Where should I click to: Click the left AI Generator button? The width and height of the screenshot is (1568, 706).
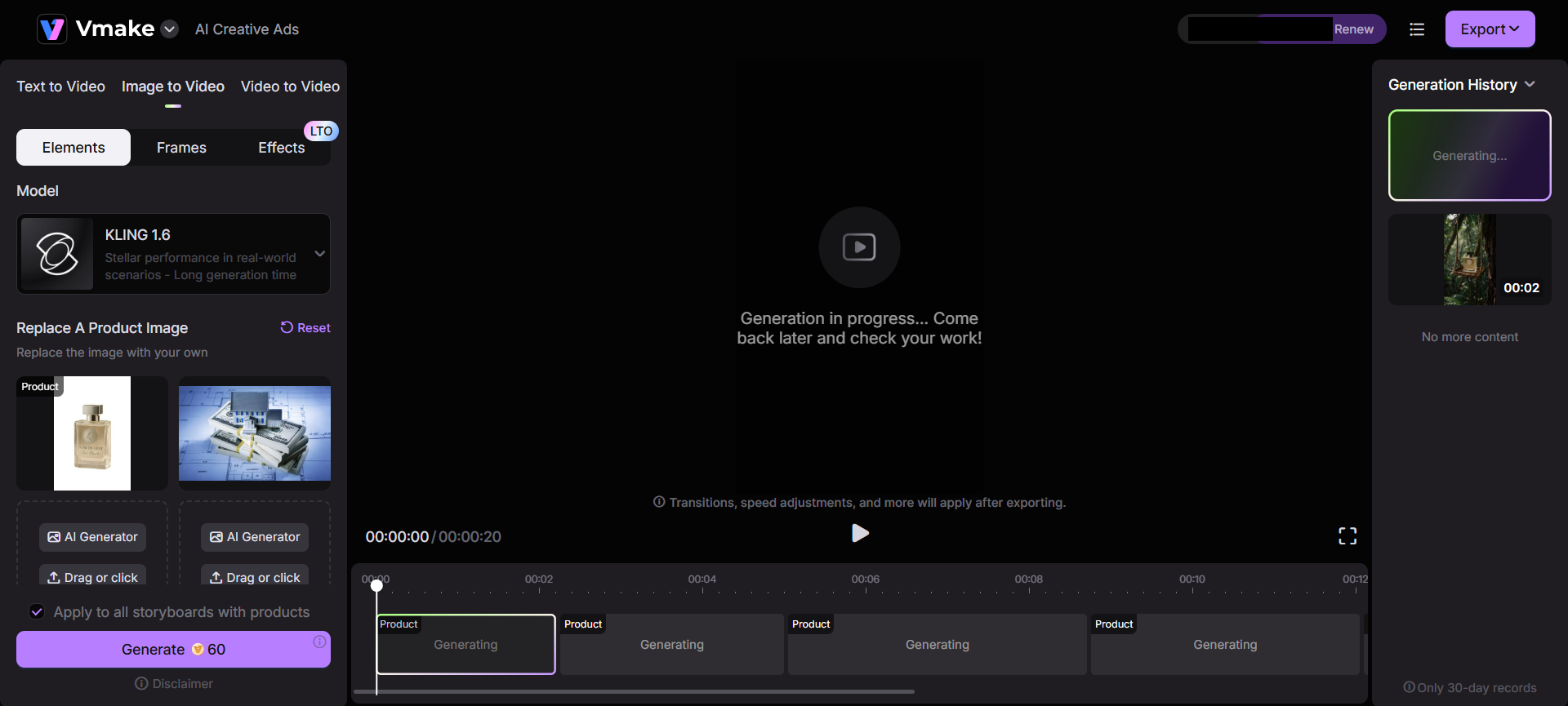tap(93, 537)
